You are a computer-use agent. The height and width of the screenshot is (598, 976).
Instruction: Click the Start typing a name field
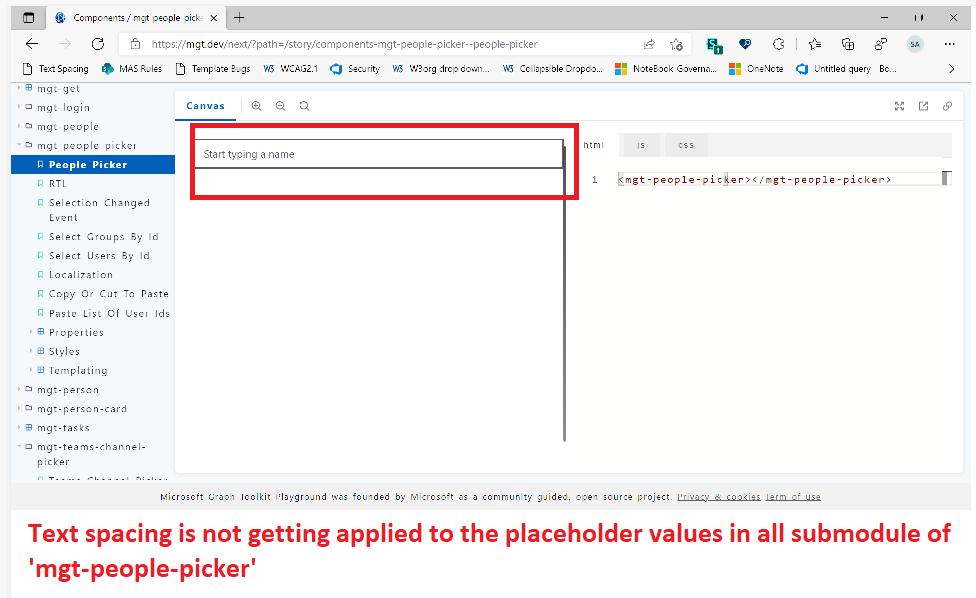tap(380, 154)
